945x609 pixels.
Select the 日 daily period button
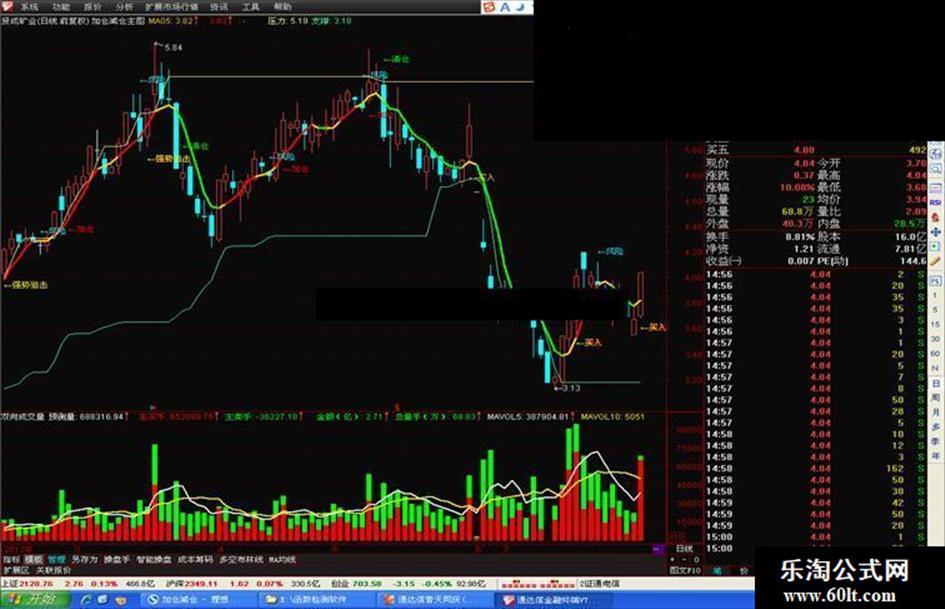(936, 383)
